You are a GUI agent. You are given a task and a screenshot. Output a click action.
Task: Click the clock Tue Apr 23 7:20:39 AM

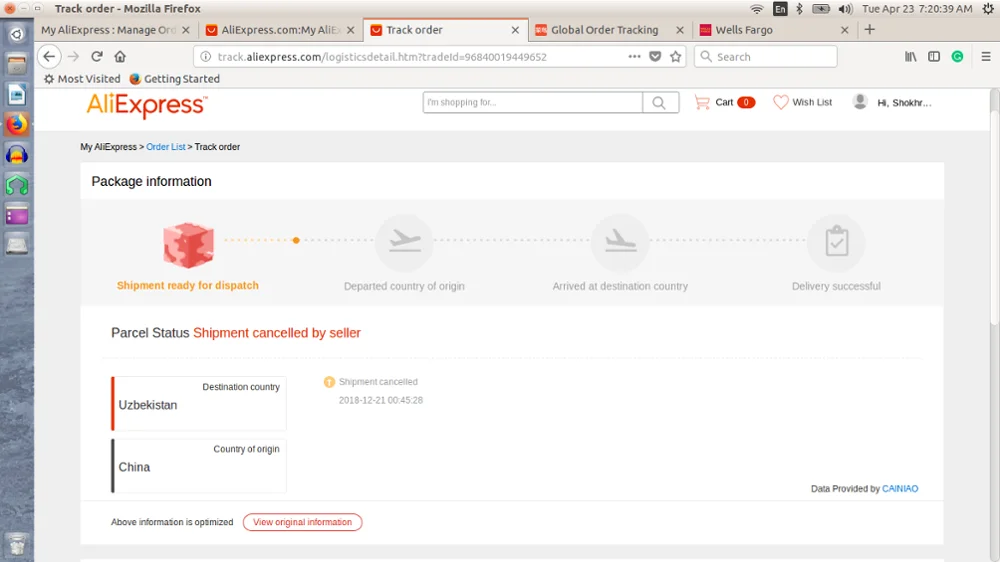(917, 9)
